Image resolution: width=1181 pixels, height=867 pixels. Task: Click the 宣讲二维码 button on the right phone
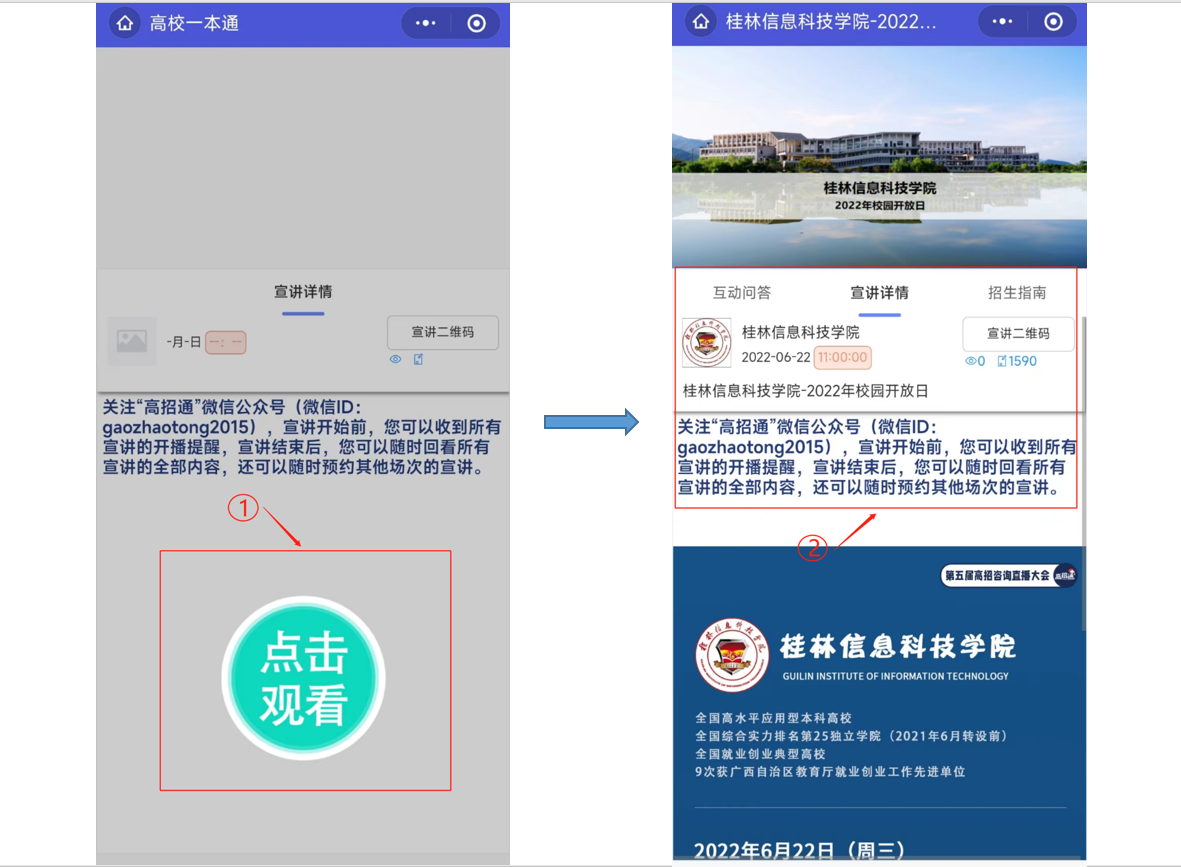(1018, 334)
